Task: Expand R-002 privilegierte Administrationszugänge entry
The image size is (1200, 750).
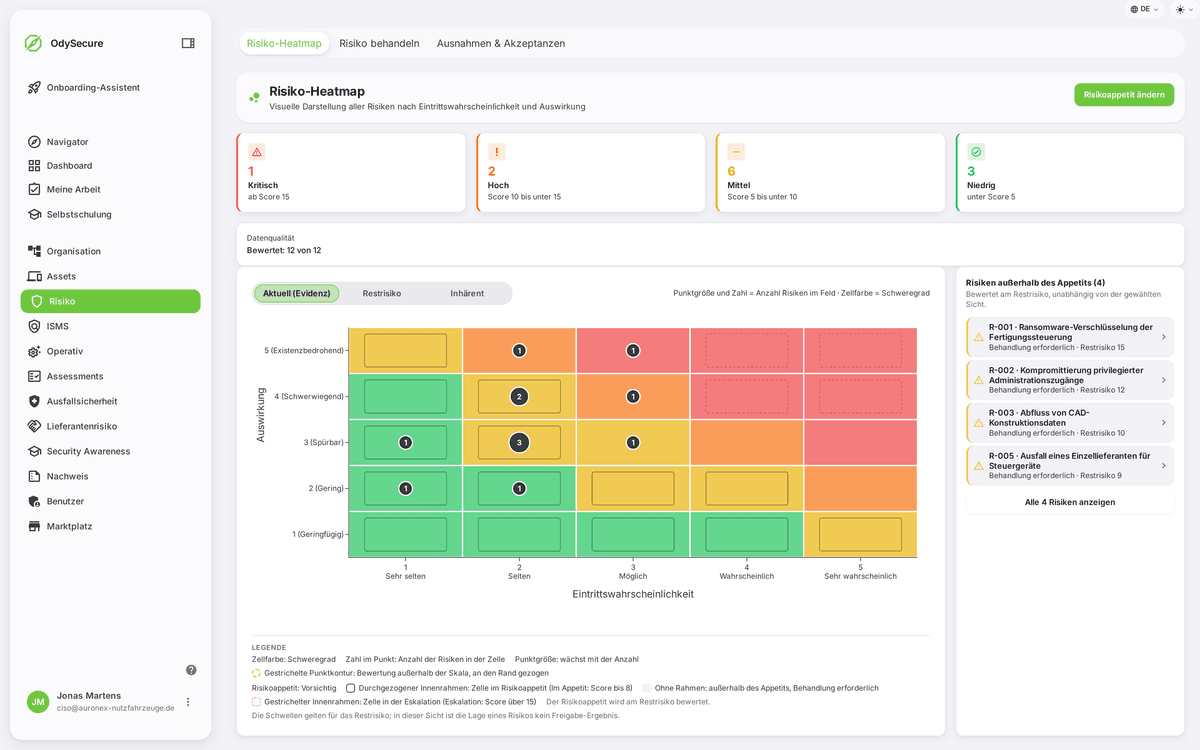Action: click(1070, 380)
